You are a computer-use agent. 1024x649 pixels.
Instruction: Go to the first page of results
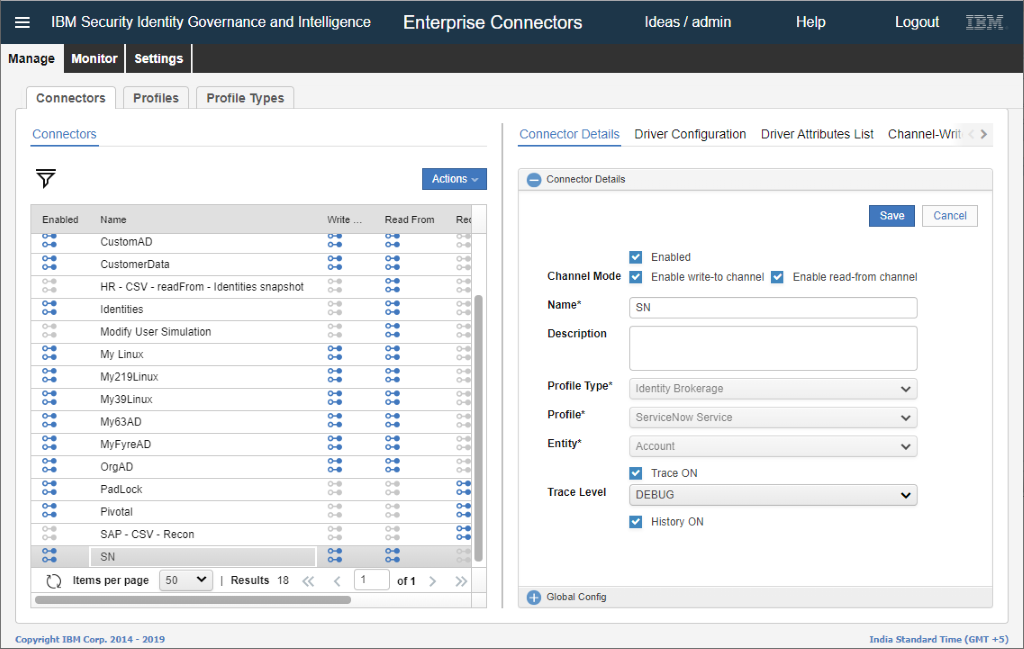click(x=308, y=581)
